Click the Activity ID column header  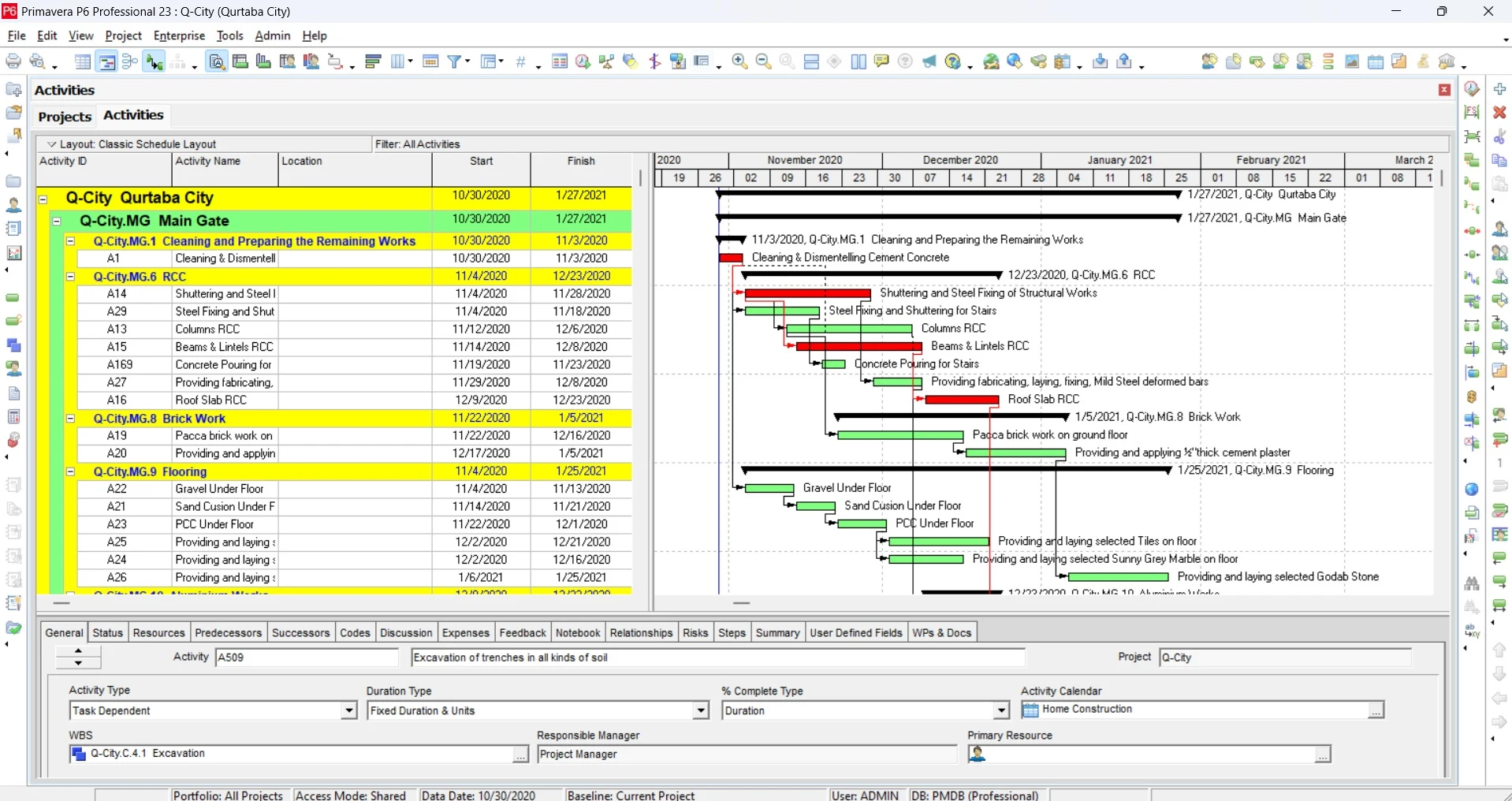point(104,169)
